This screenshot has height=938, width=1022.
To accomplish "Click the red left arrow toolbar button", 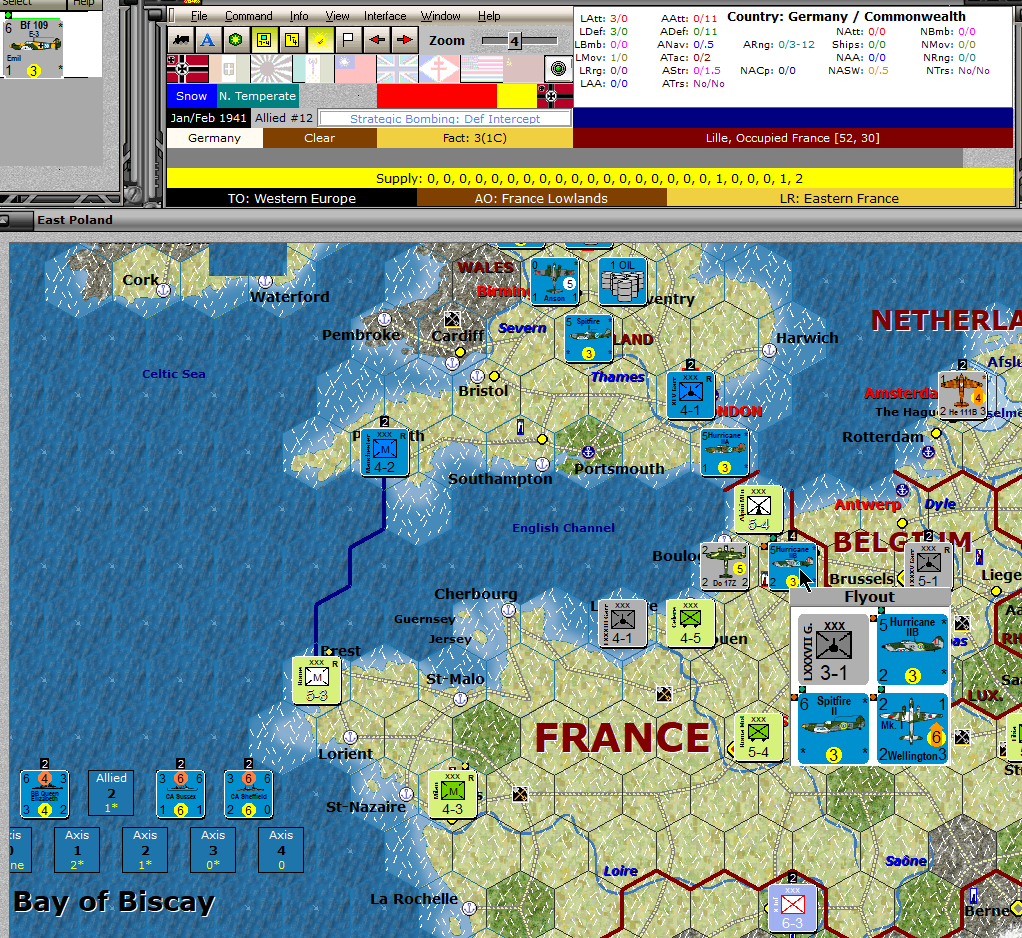I will click(376, 40).
